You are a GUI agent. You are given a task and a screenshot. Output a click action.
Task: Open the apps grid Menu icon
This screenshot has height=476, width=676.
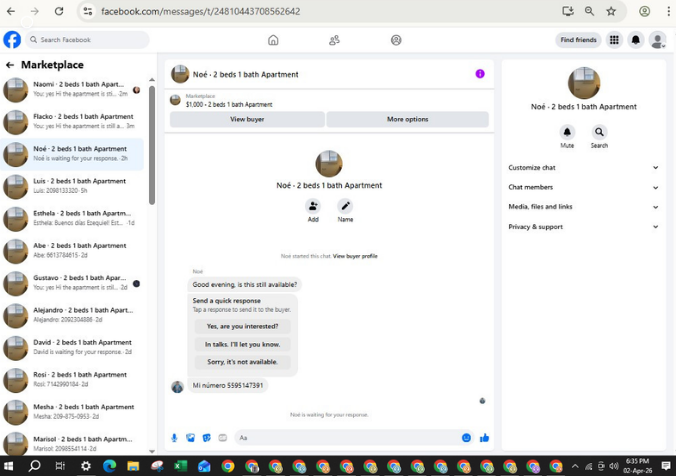coord(614,40)
